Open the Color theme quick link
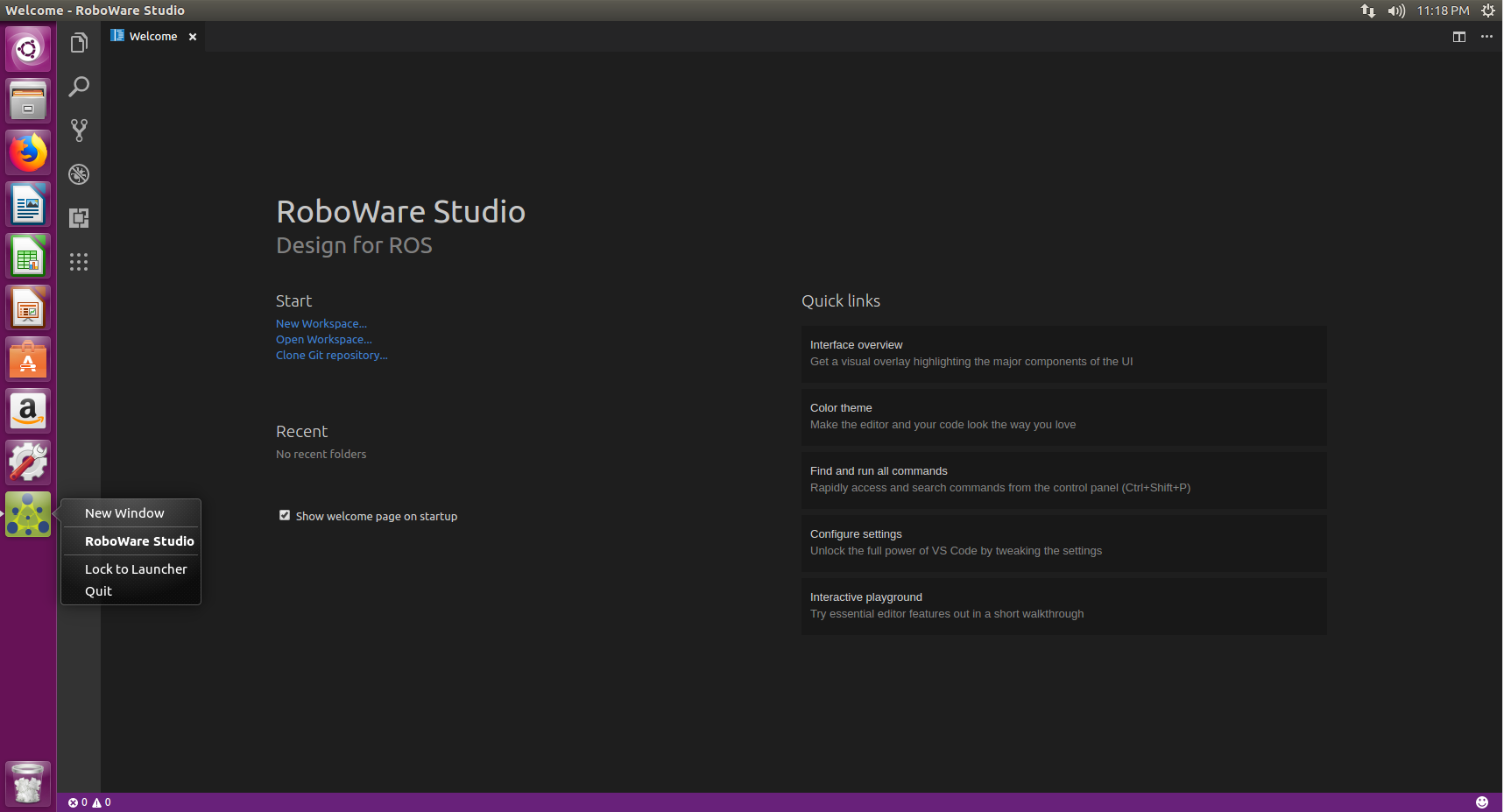Viewport: 1504px width, 812px height. pyautogui.click(x=1063, y=417)
